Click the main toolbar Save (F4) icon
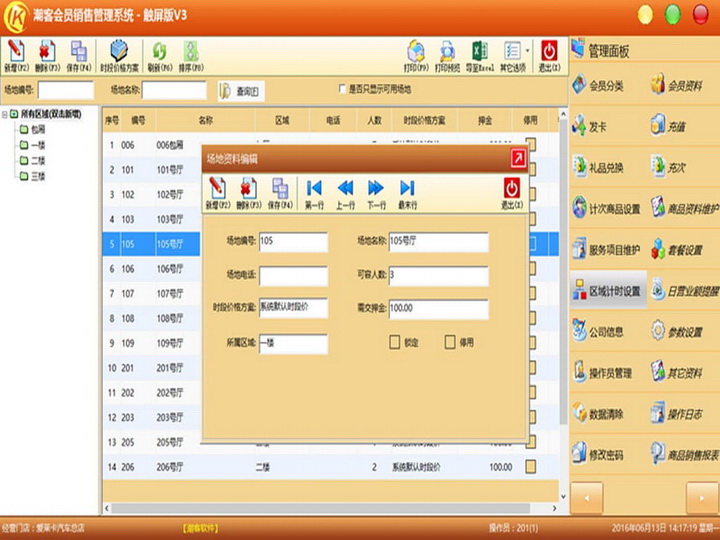 pyautogui.click(x=79, y=56)
